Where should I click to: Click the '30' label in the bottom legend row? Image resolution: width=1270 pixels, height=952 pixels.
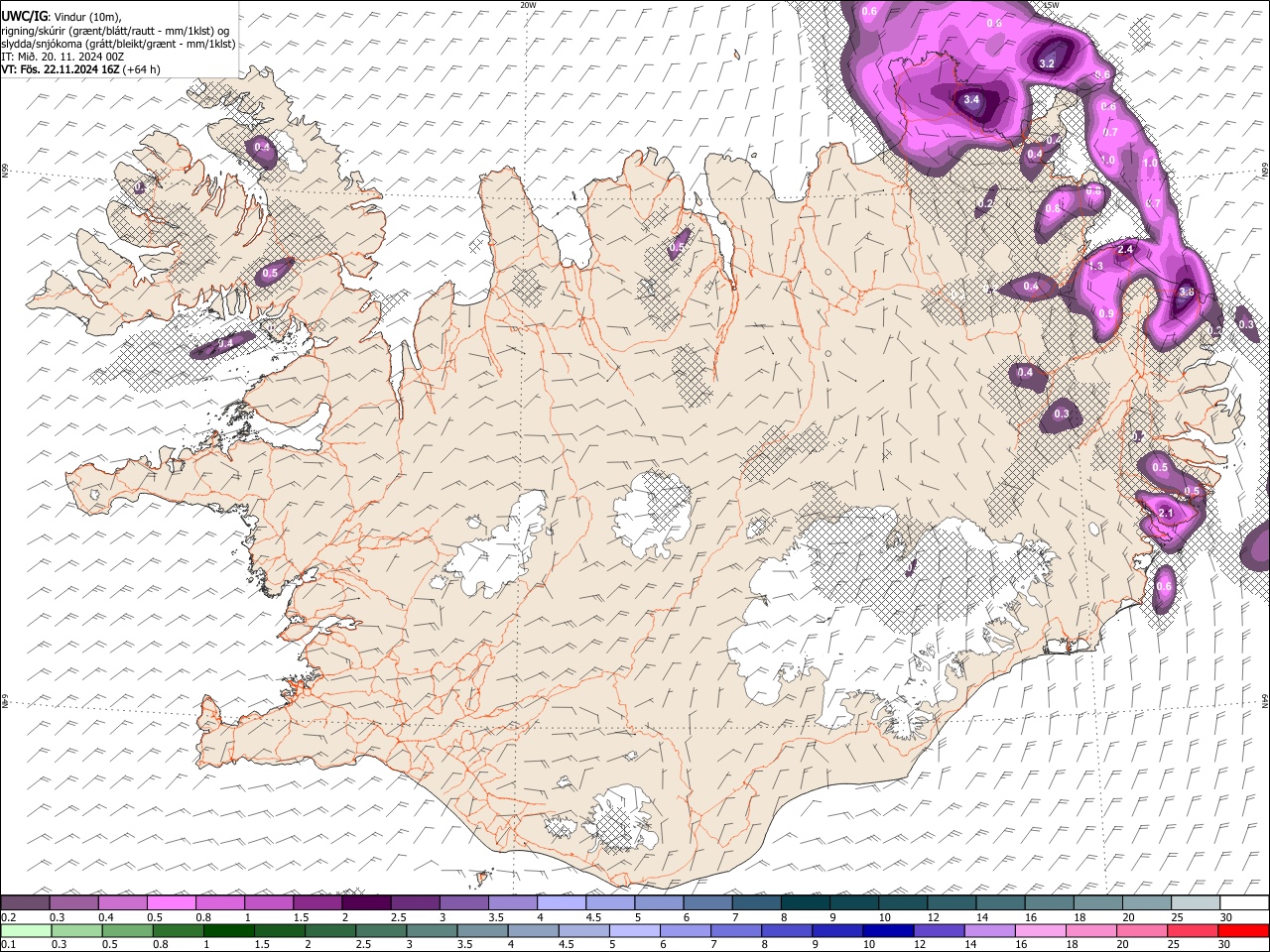[1222, 944]
